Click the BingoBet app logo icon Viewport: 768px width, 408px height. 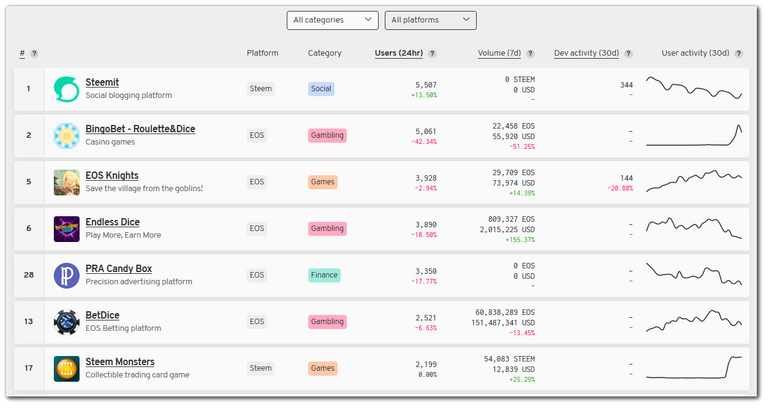(x=66, y=136)
